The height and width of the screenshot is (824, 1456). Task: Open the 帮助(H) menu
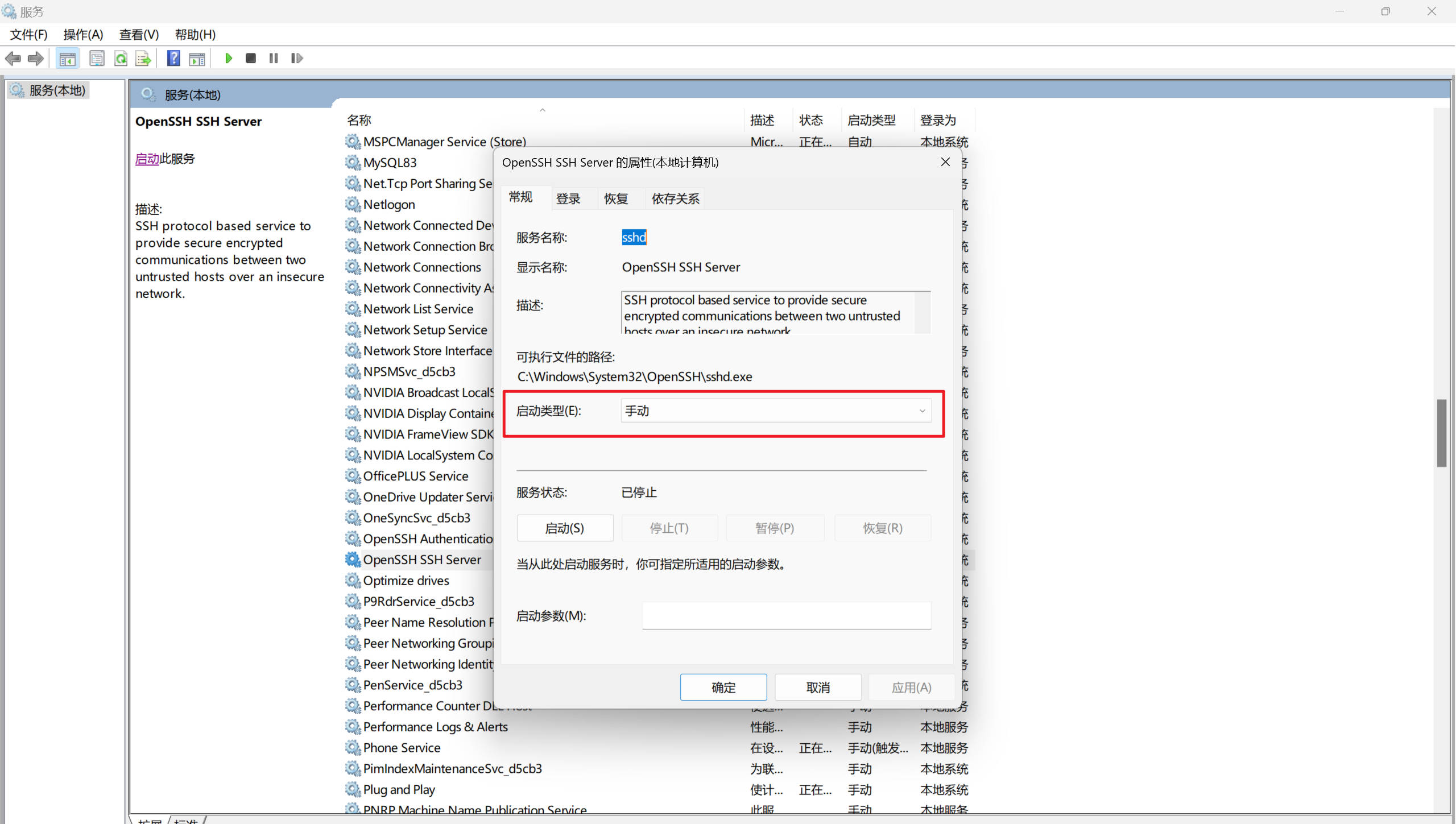click(195, 34)
